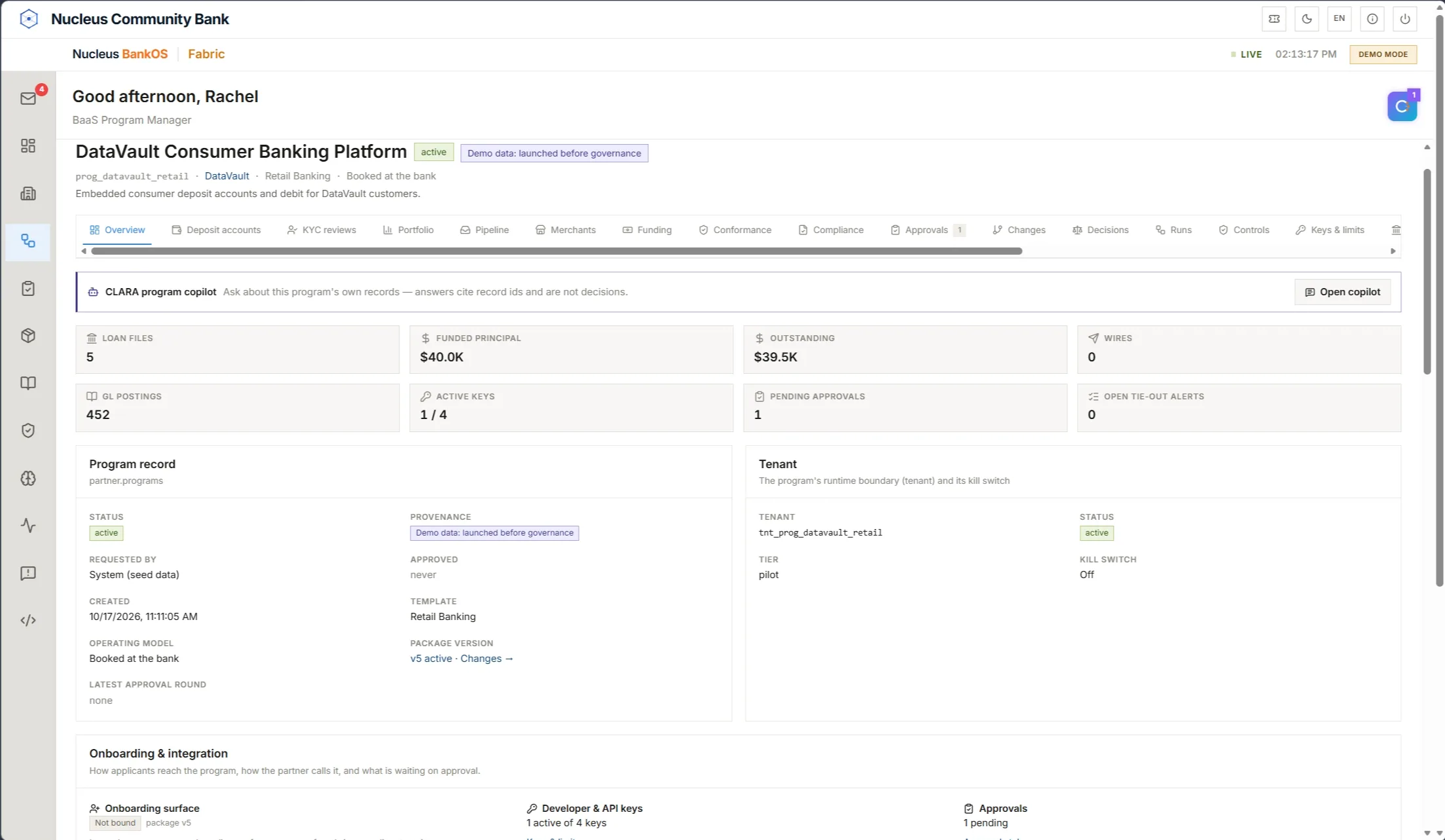Select the highlighted programs icon in sidebar
This screenshot has width=1445, height=840.
[x=28, y=241]
